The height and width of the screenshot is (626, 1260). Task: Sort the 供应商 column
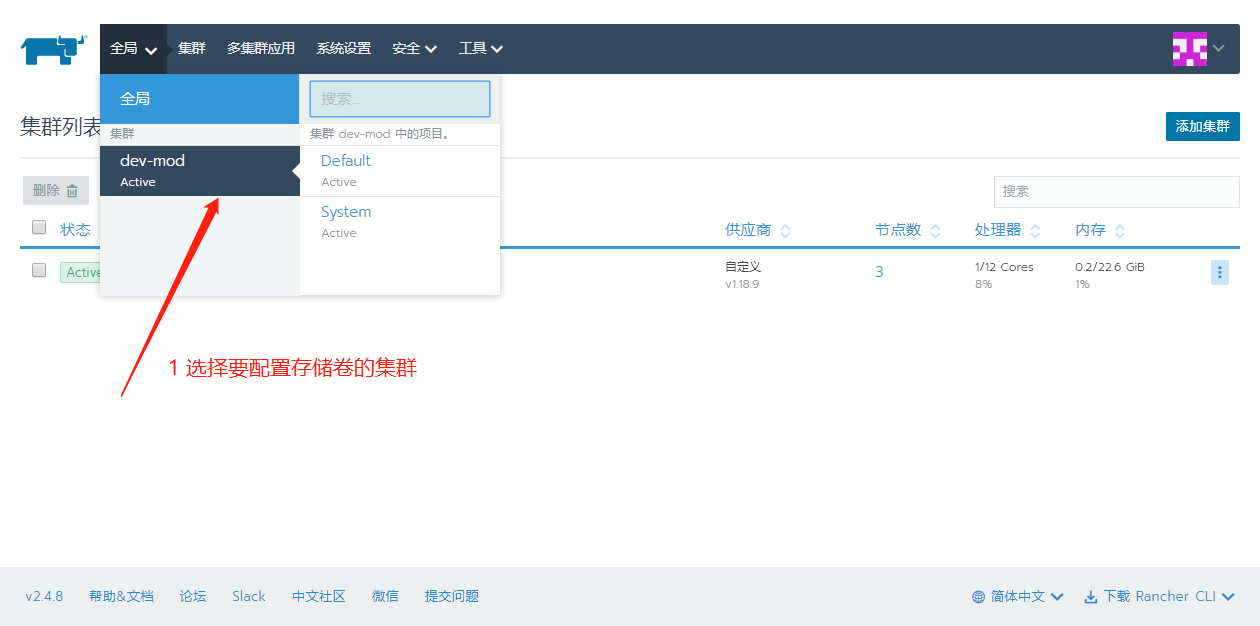click(x=787, y=229)
